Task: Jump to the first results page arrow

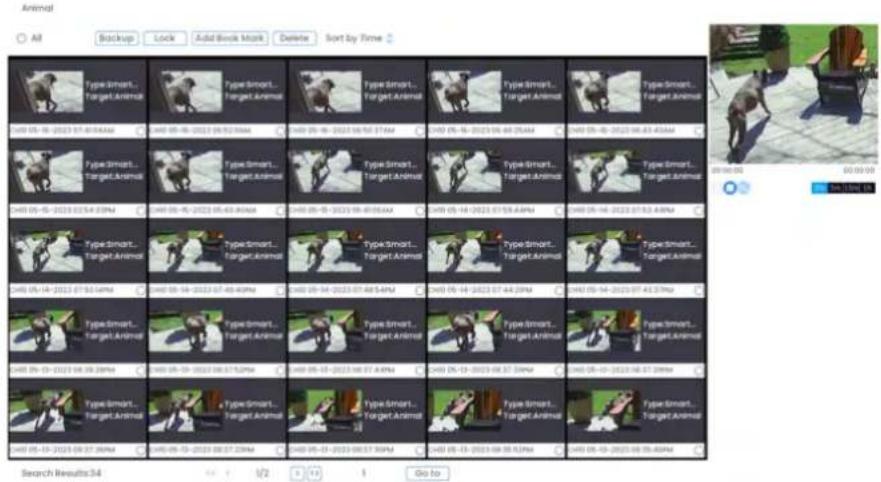Action: point(210,474)
